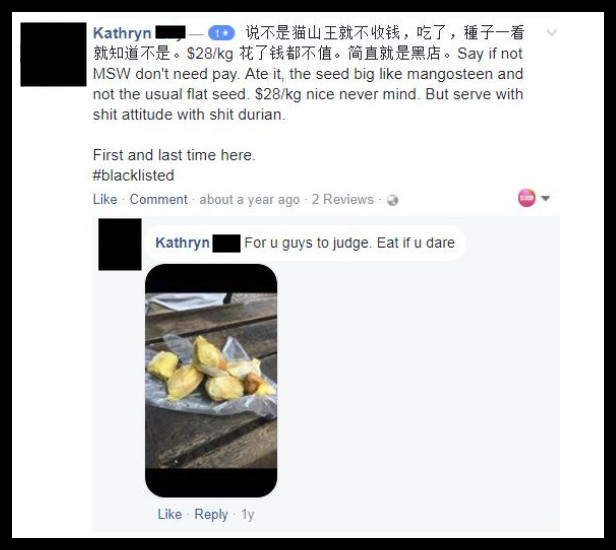Like the durian photo comment
Viewport: 616px width, 550px height.
pyautogui.click(x=170, y=514)
